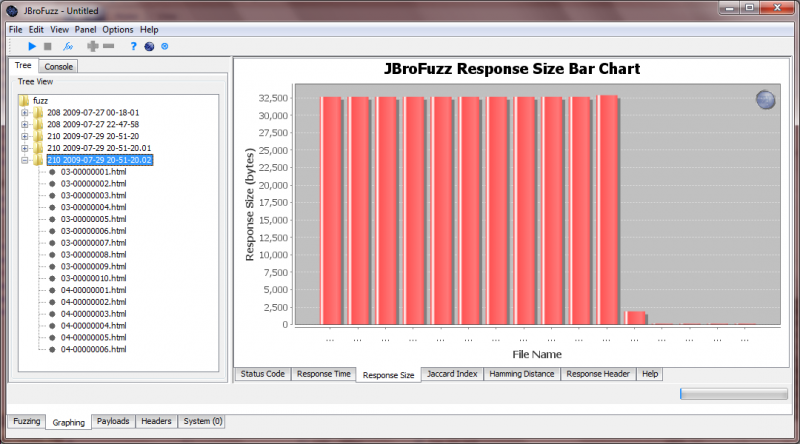Click the gray stop icon in toolbar
The height and width of the screenshot is (444, 800).
(x=47, y=46)
